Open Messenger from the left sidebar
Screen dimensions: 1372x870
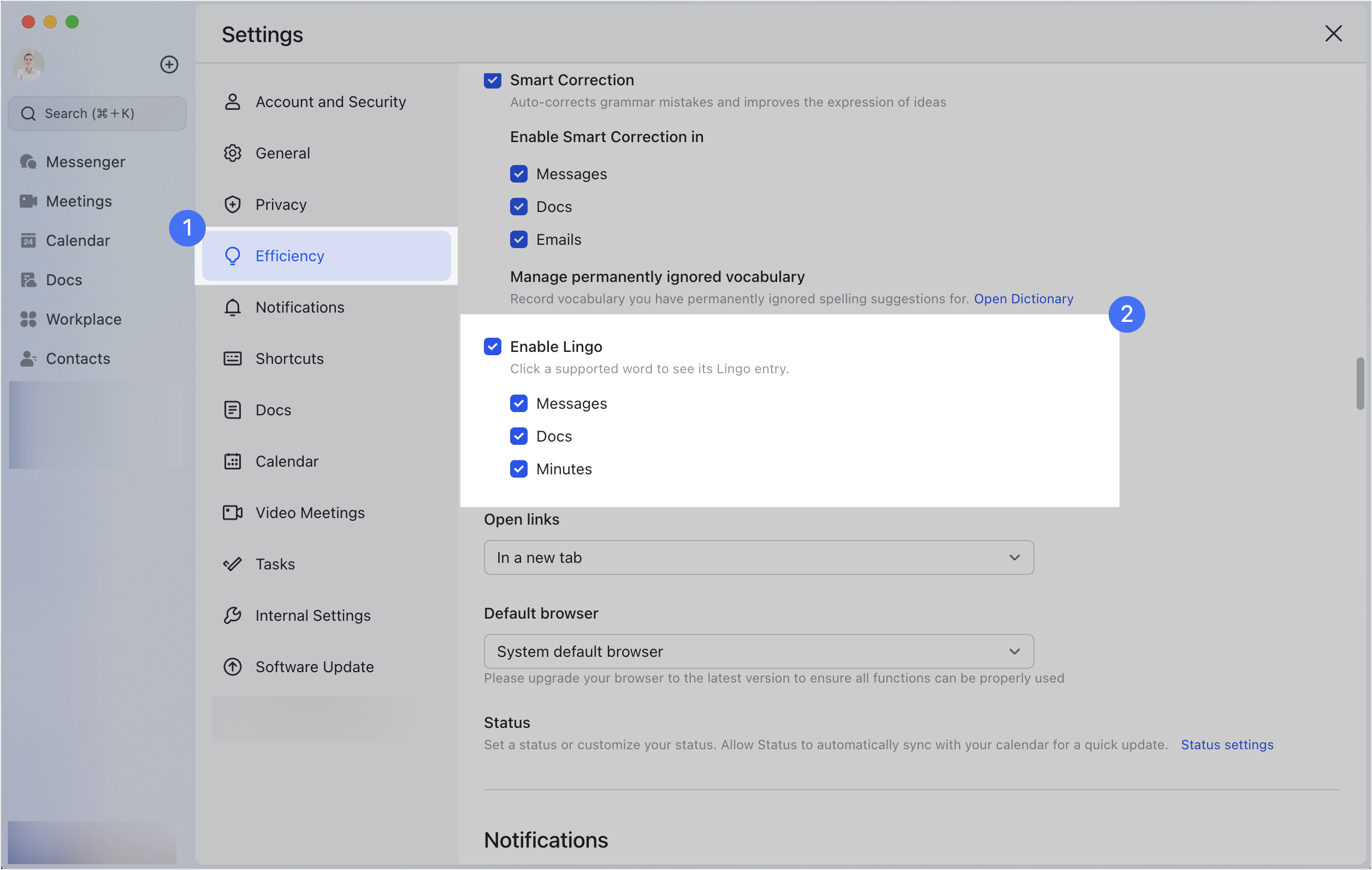click(85, 162)
